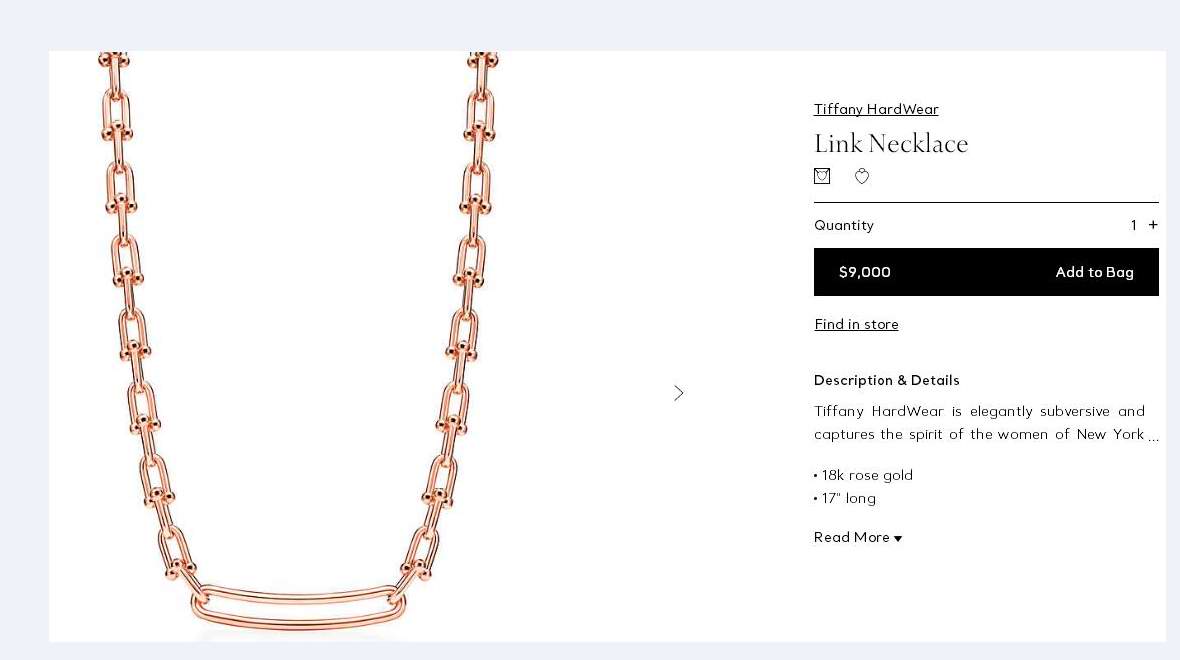Click the Tiffany HardWear description paragraph
Image resolution: width=1180 pixels, height=660 pixels.
pyautogui.click(x=986, y=423)
